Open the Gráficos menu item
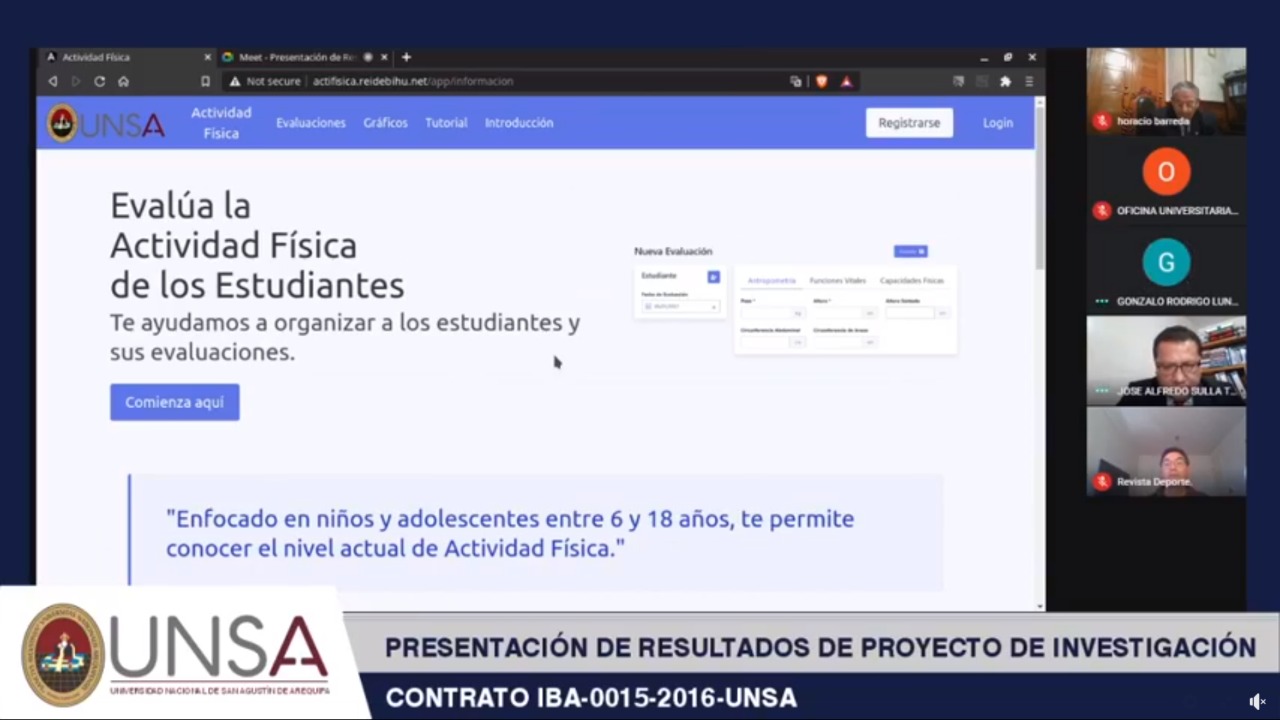This screenshot has height=720, width=1280. click(x=385, y=123)
